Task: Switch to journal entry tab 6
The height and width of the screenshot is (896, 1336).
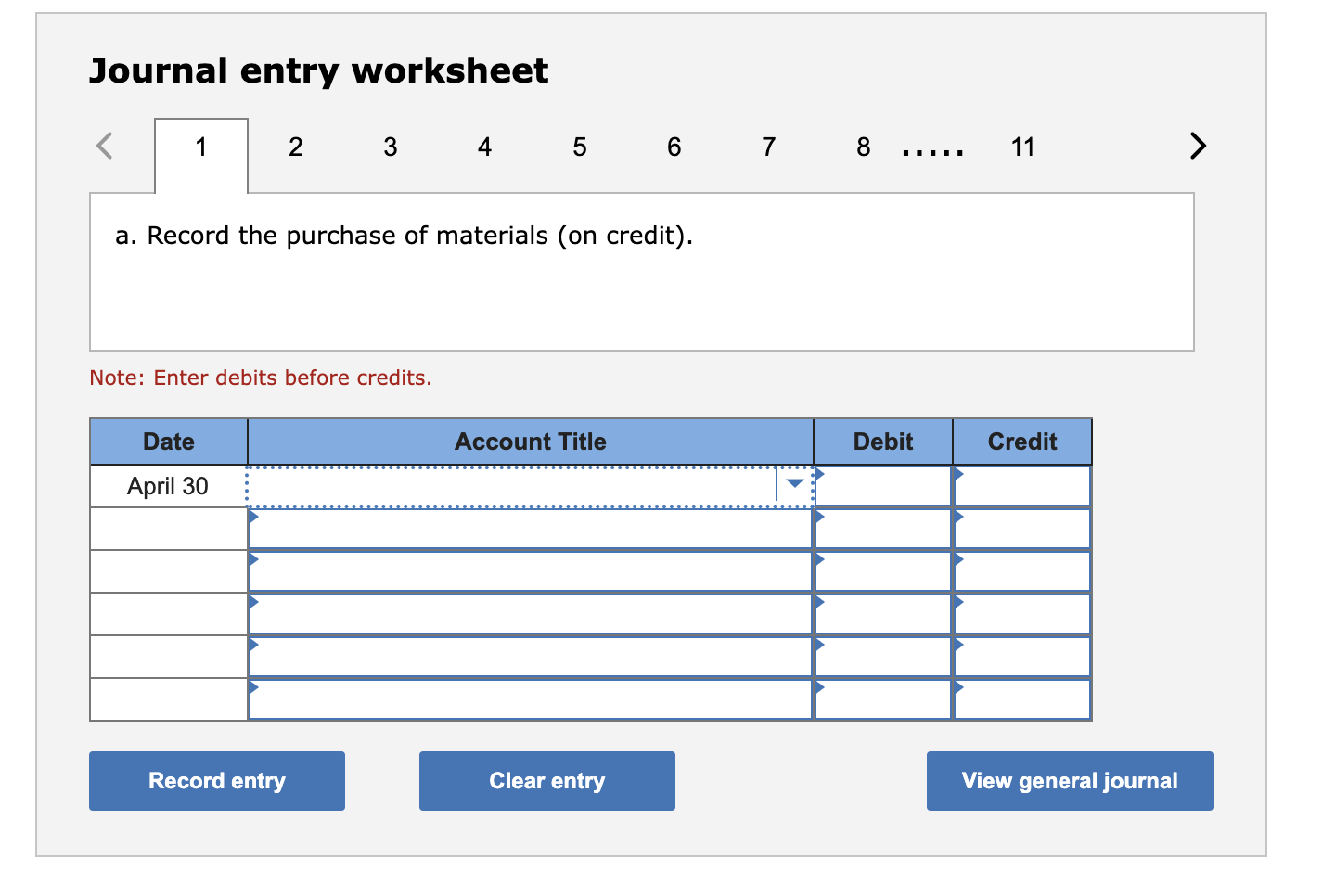Action: 674,147
